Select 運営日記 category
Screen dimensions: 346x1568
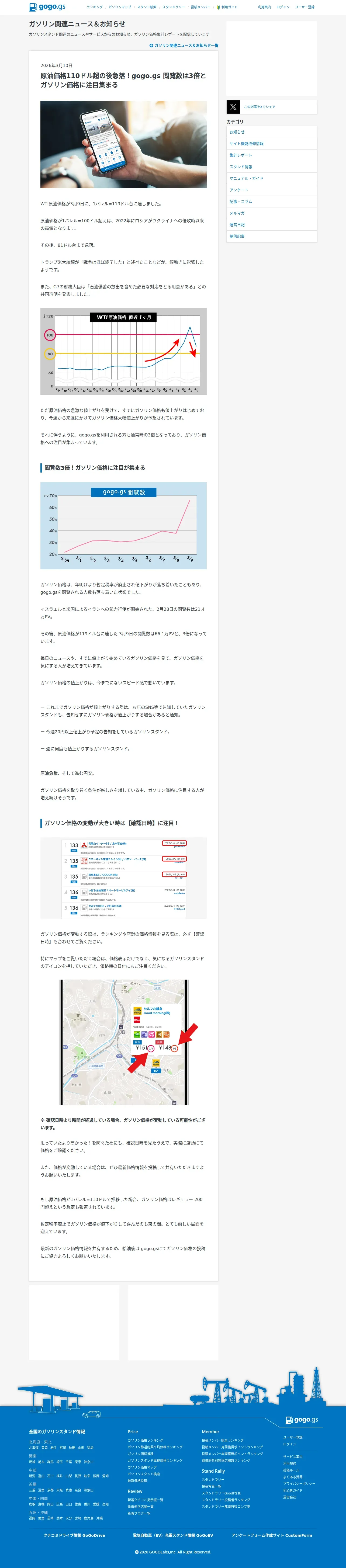pos(272,225)
